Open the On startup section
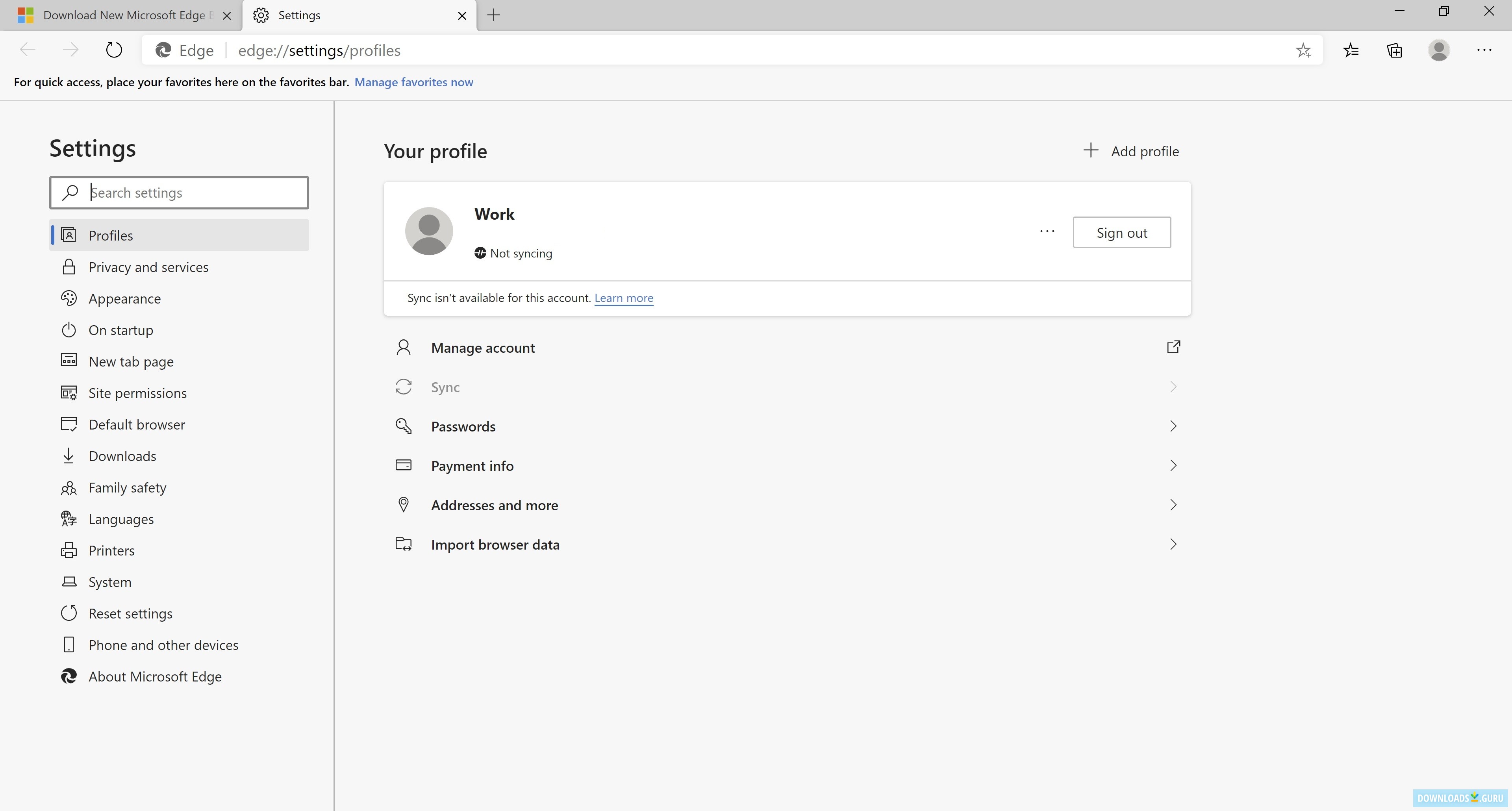Screen dimensions: 1512x811 coord(120,329)
